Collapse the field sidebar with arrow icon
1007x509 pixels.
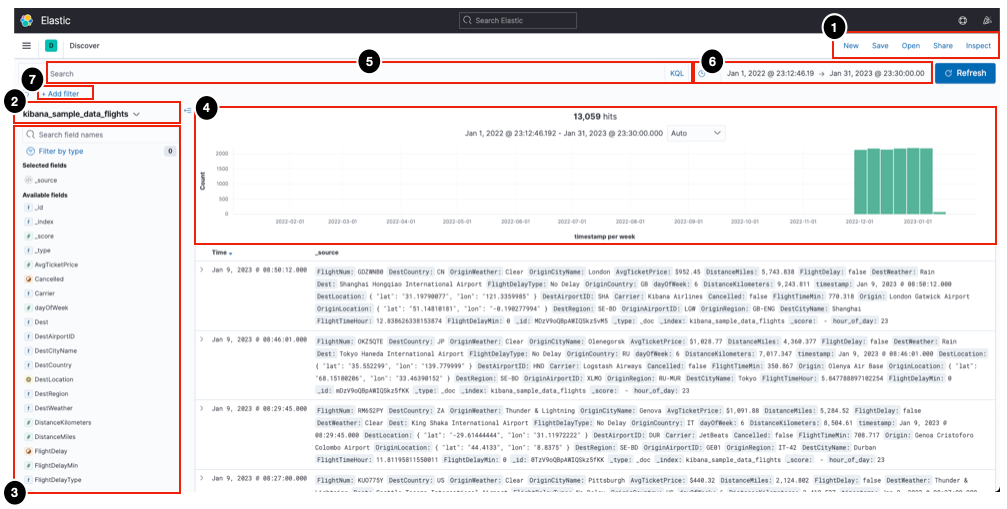[x=188, y=110]
